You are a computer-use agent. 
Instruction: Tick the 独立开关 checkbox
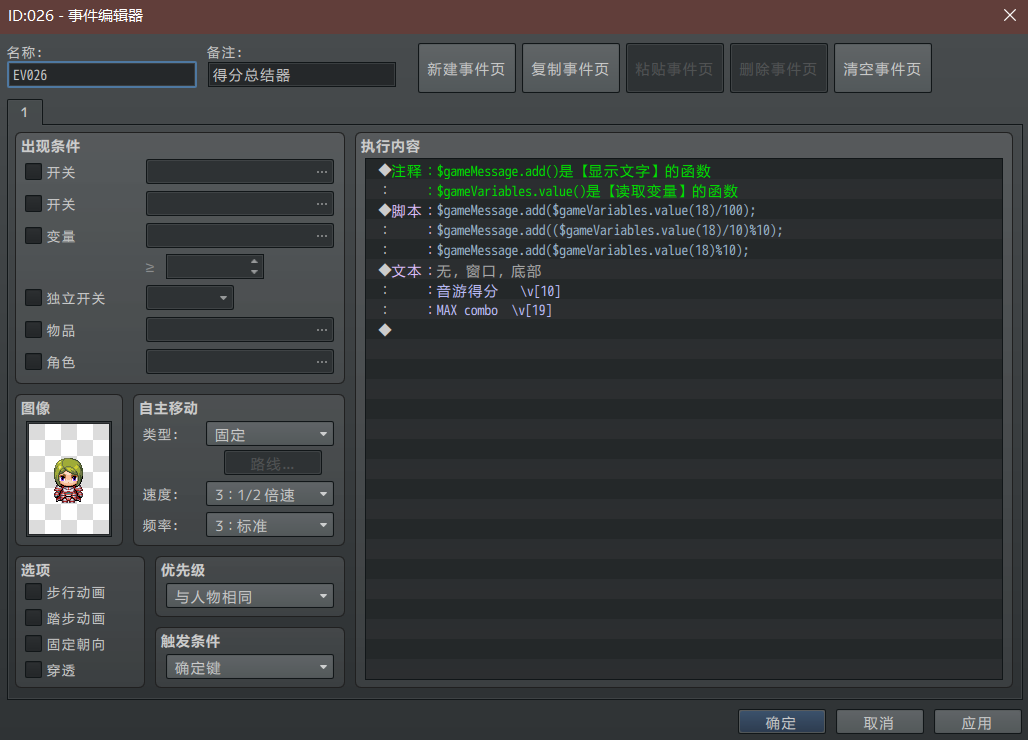[33, 298]
